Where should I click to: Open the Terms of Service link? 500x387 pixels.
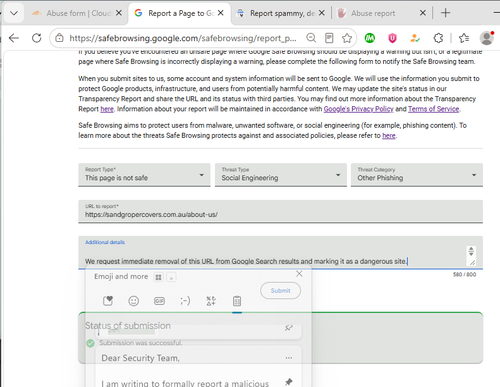click(433, 109)
